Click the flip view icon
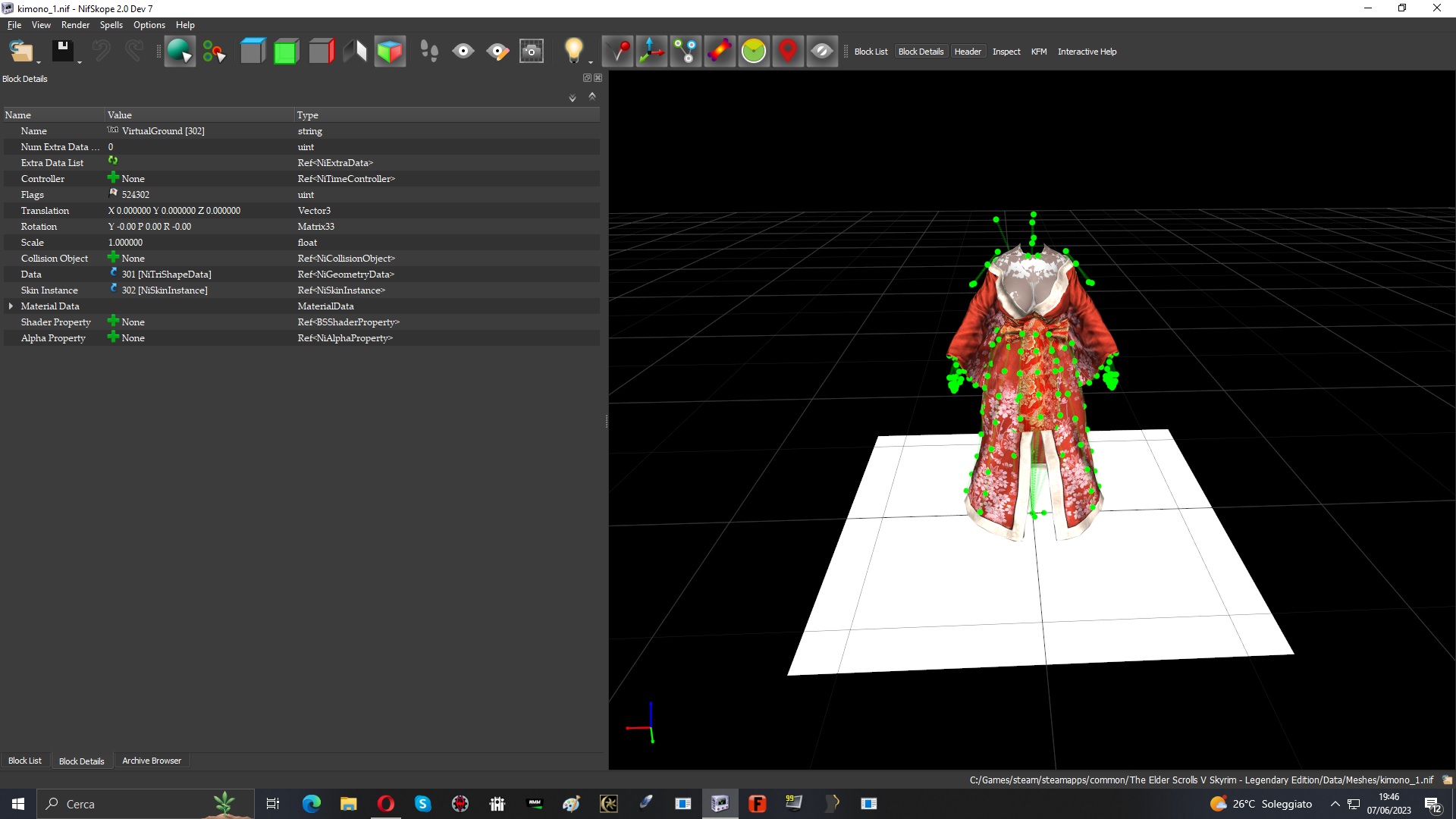Image resolution: width=1456 pixels, height=819 pixels. pyautogui.click(x=355, y=52)
